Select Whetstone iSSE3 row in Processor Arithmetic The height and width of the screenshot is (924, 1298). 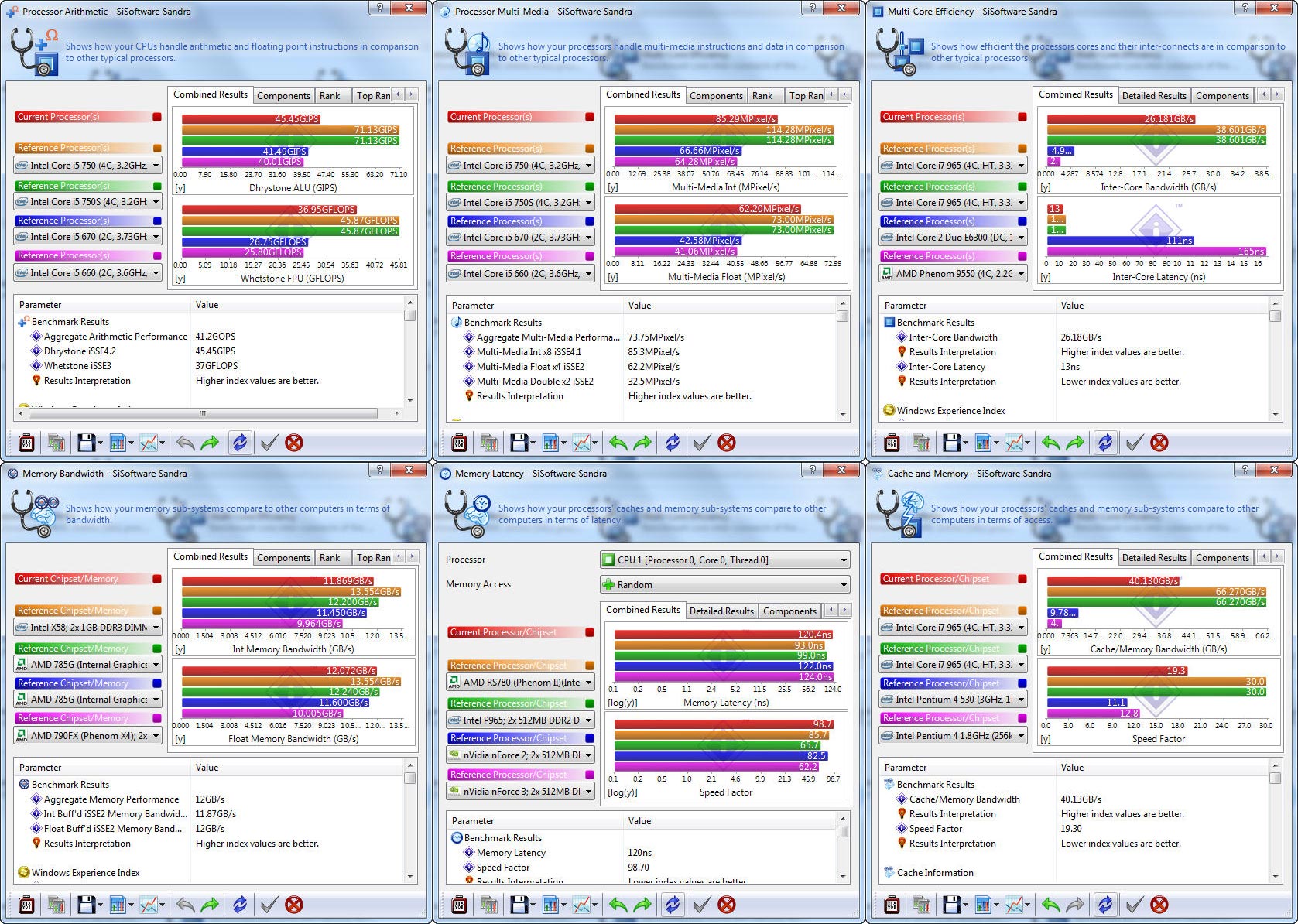(x=77, y=366)
